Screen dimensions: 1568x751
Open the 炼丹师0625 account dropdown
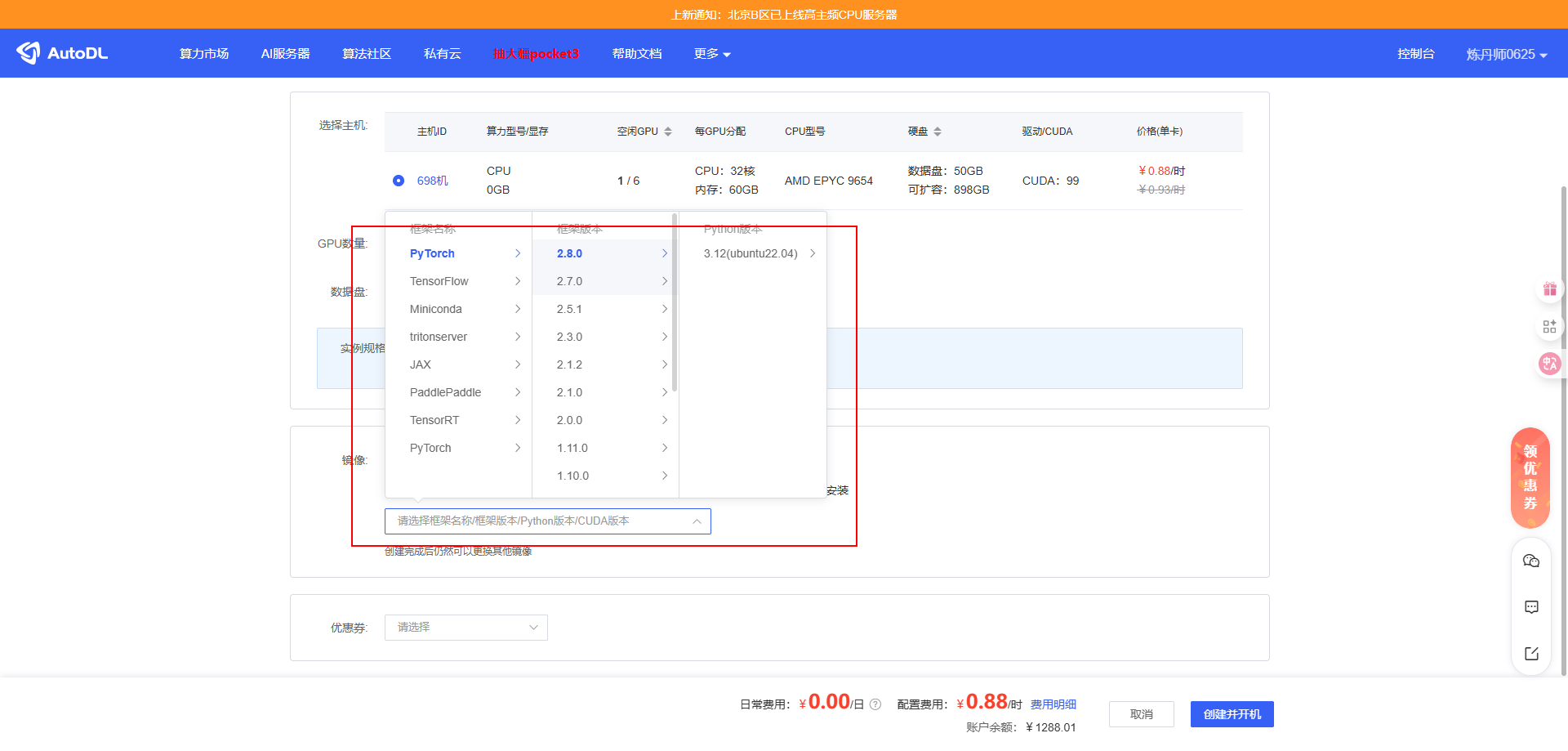(x=1507, y=54)
